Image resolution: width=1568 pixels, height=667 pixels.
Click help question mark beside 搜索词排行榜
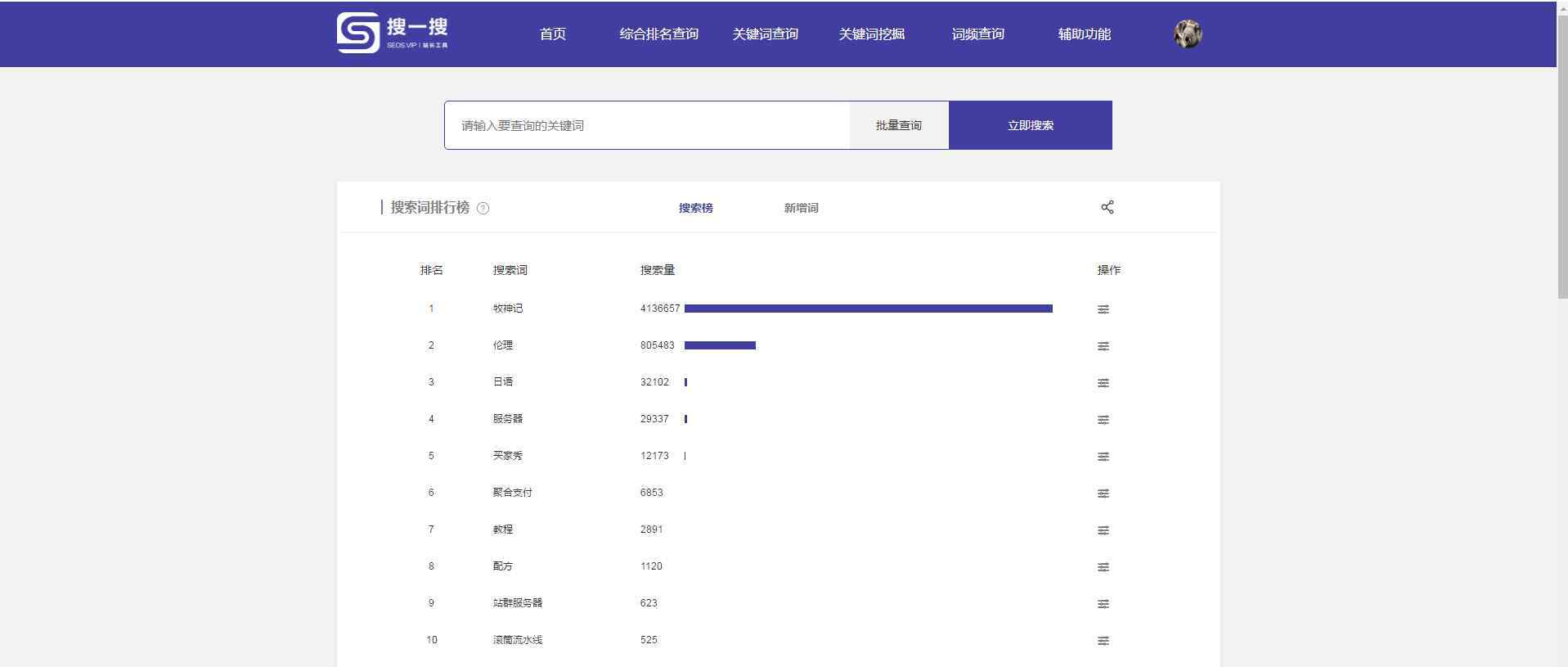point(483,208)
